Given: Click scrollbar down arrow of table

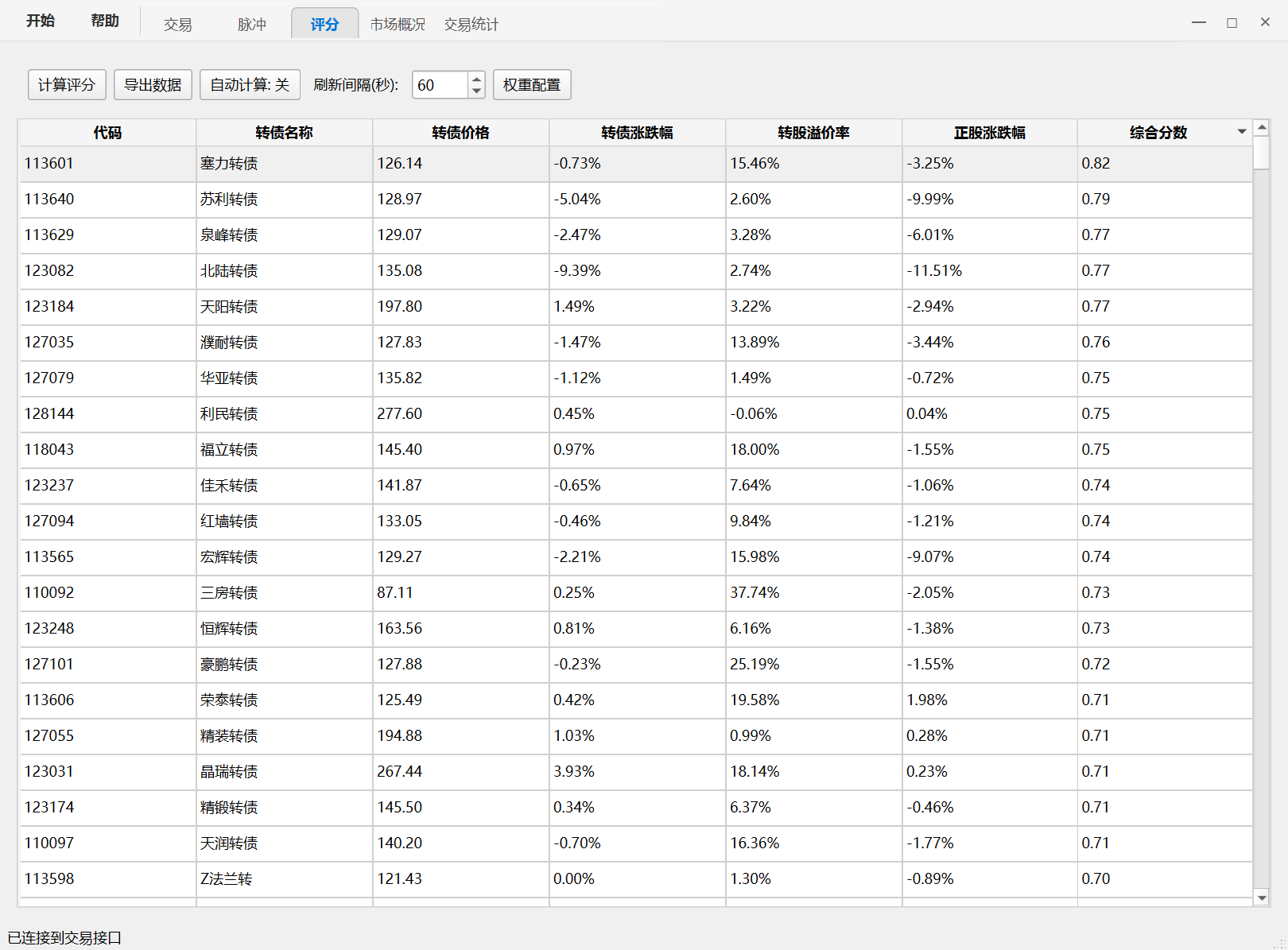Looking at the screenshot, I should point(1262,898).
